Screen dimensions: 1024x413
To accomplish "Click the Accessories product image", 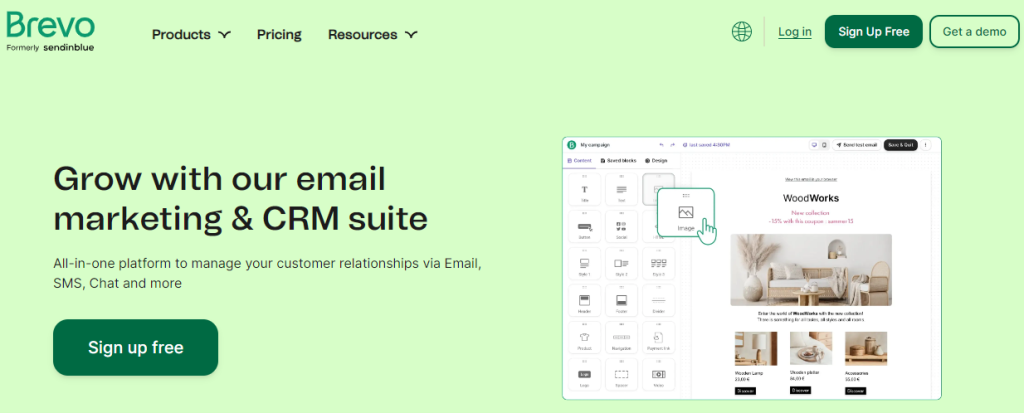I will (866, 348).
